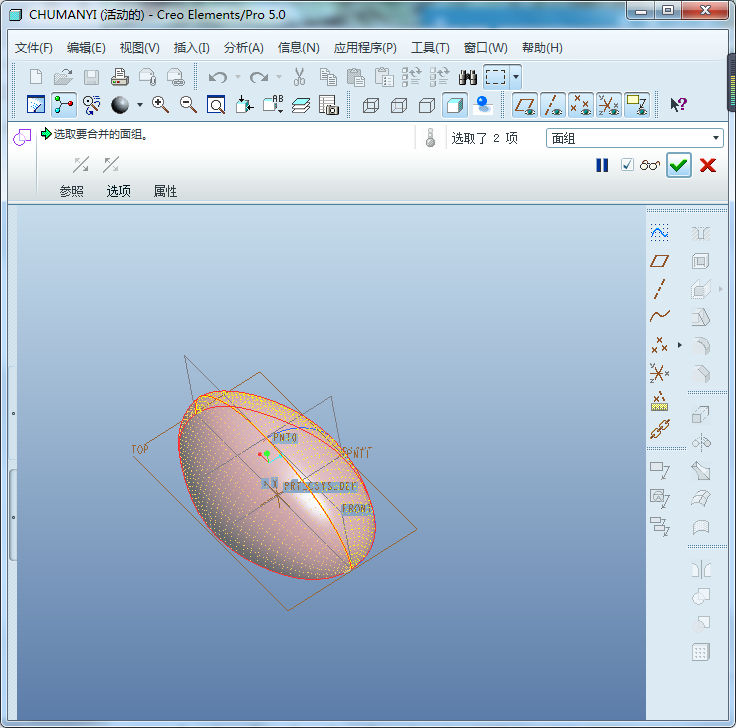This screenshot has height=728, width=736.
Task: Click the Datum Curve tool
Action: (659, 316)
